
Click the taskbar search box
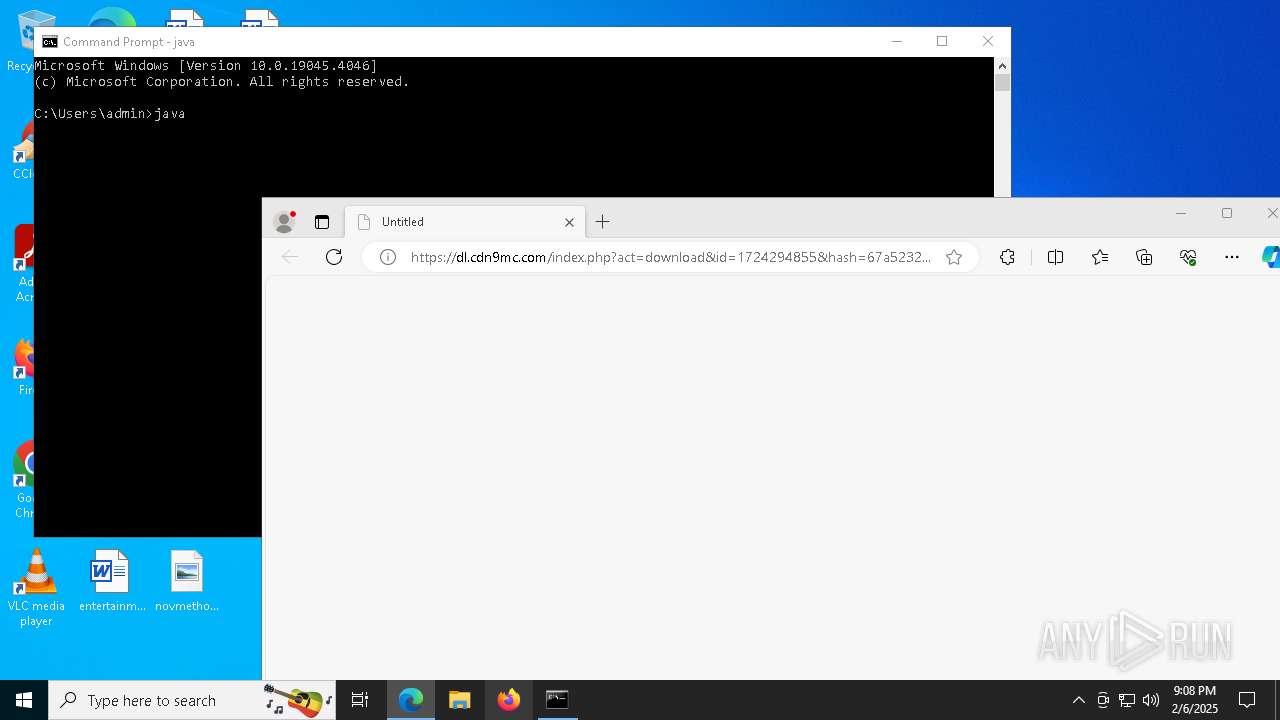193,700
